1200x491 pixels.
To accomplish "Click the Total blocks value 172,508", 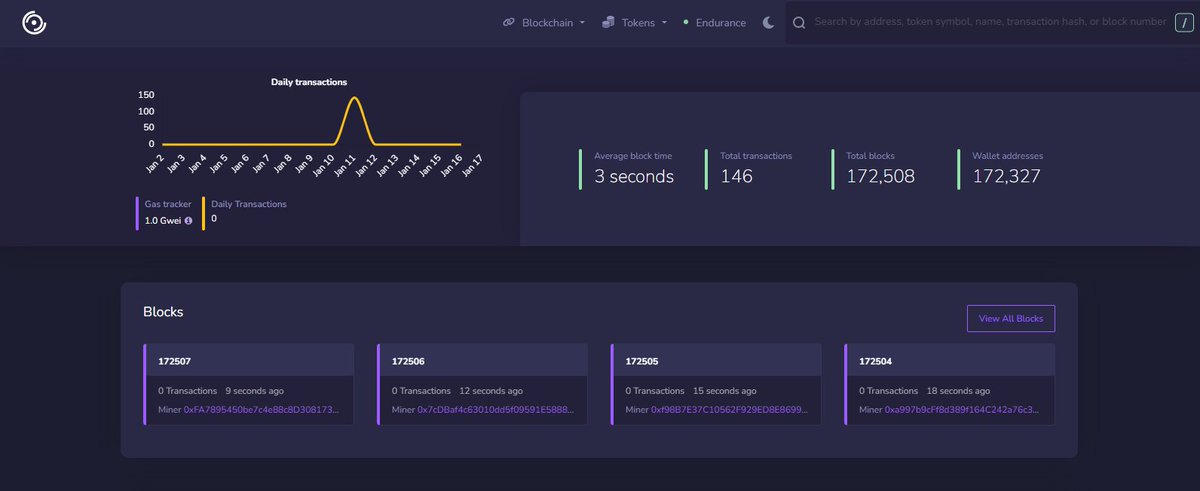I will tap(880, 177).
